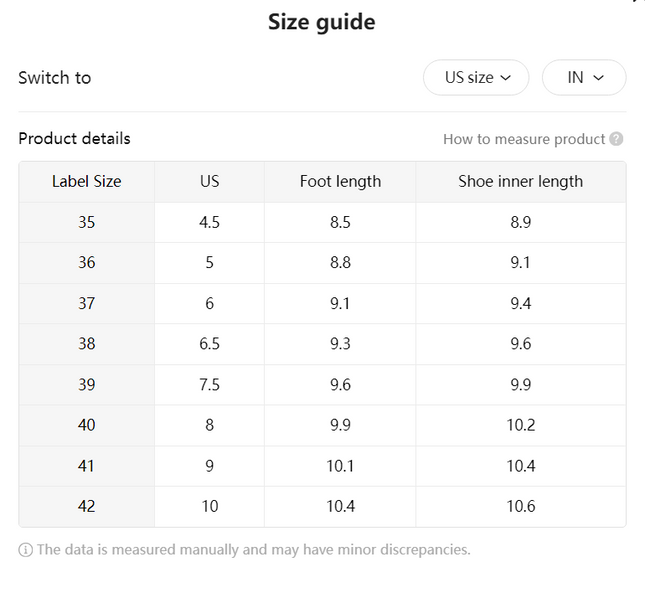Click the question mark help icon
The width and height of the screenshot is (645, 593).
[616, 139]
